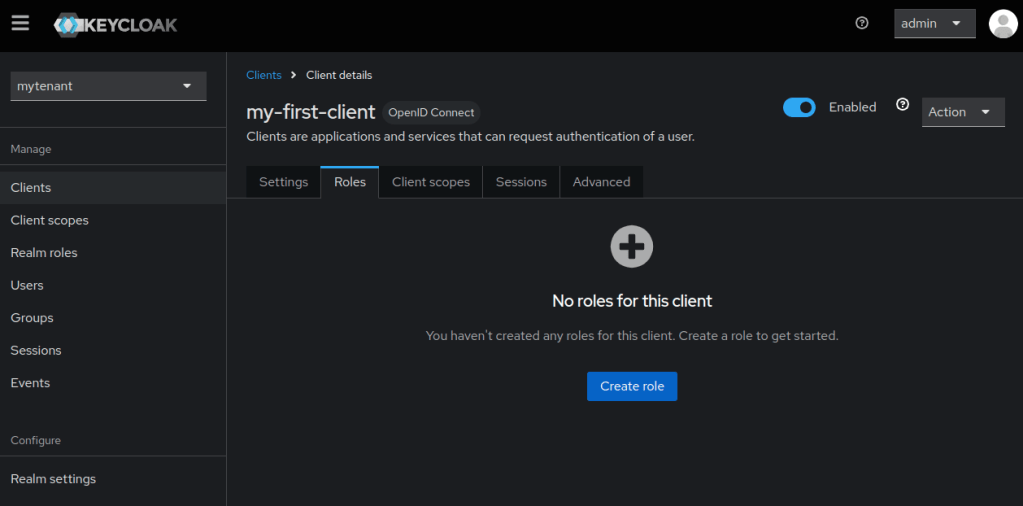
Task: Disable the client with the Enabled switch
Action: pos(799,108)
